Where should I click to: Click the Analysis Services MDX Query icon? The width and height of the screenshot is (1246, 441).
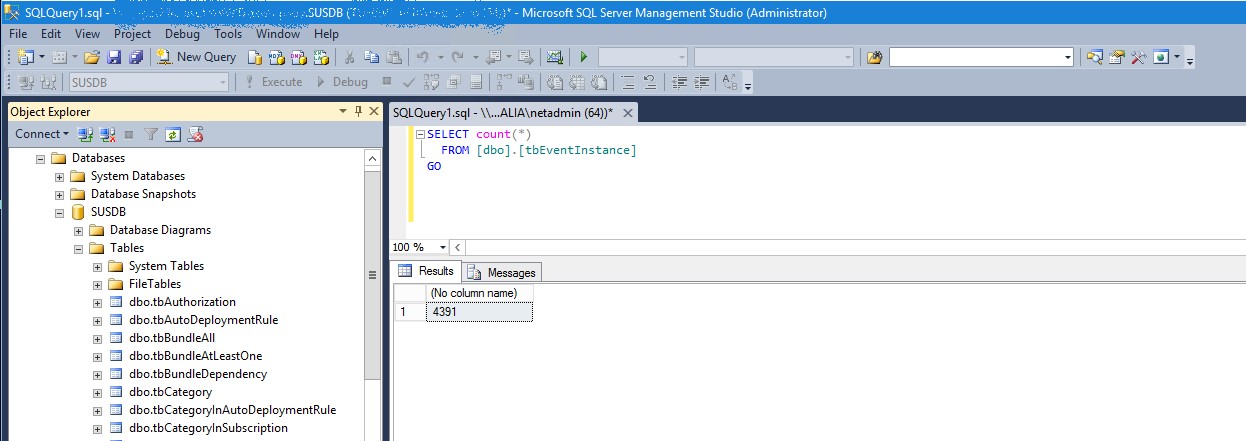point(276,57)
